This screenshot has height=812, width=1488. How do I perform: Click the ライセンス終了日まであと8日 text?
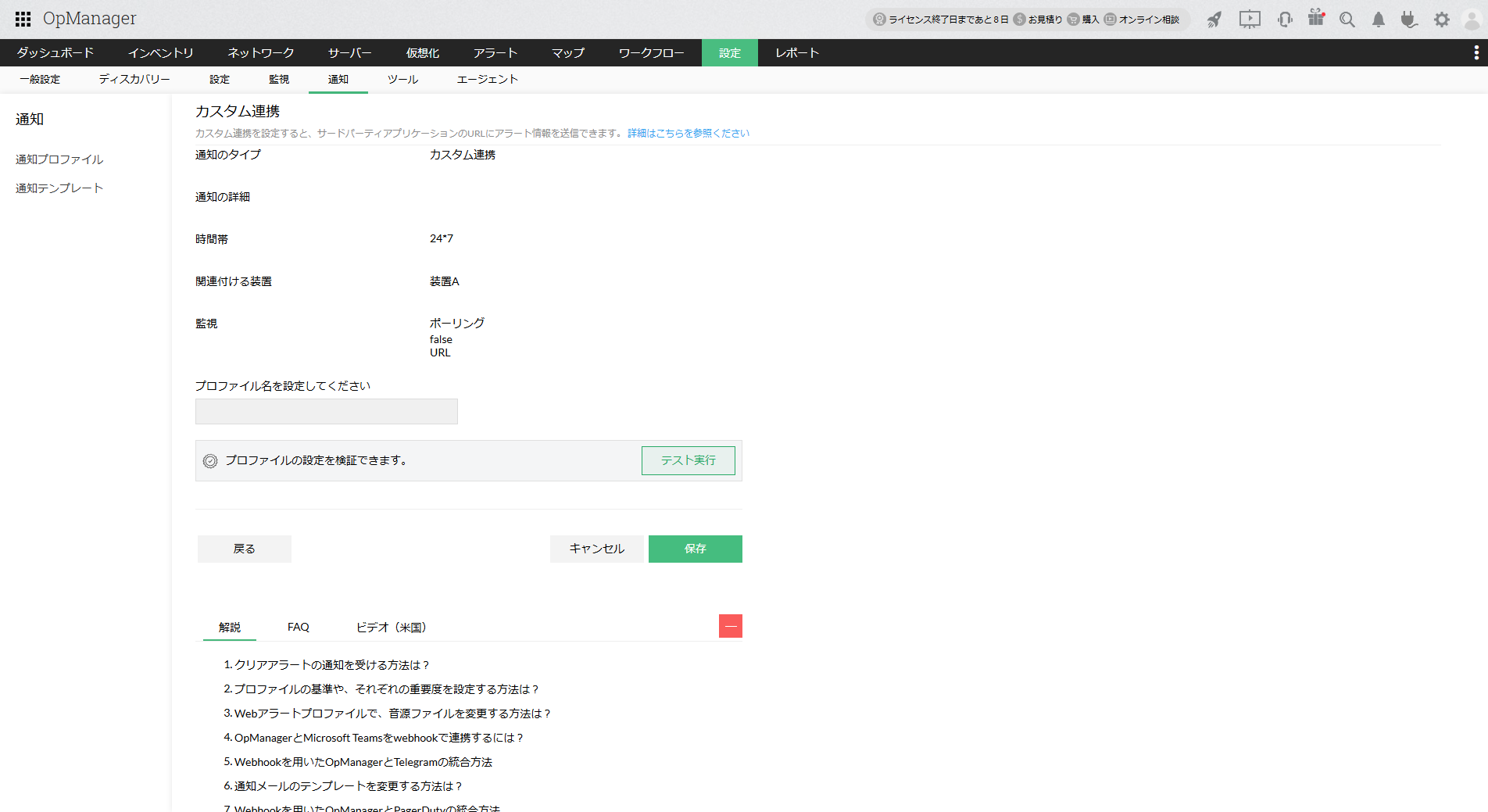(x=949, y=20)
